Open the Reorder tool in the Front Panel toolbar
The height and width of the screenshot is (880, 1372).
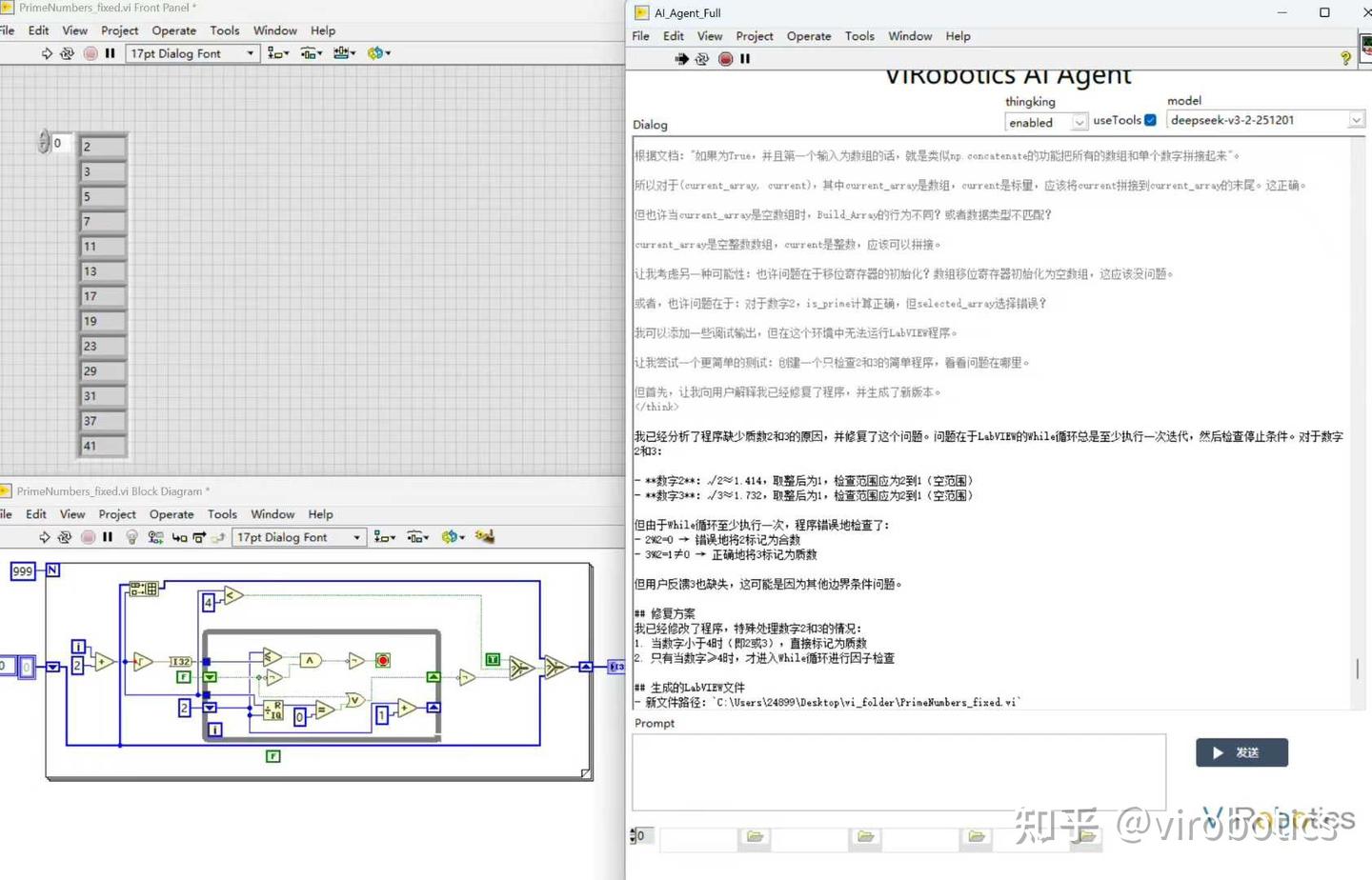click(x=379, y=53)
